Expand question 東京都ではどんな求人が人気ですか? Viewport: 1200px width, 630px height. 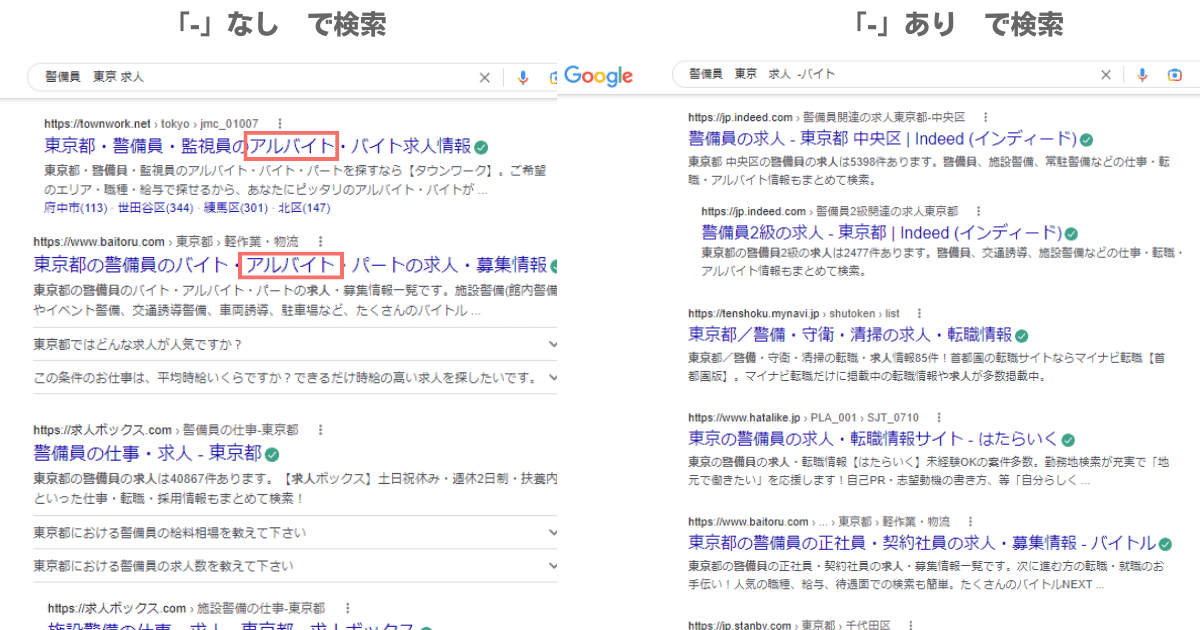(x=295, y=345)
